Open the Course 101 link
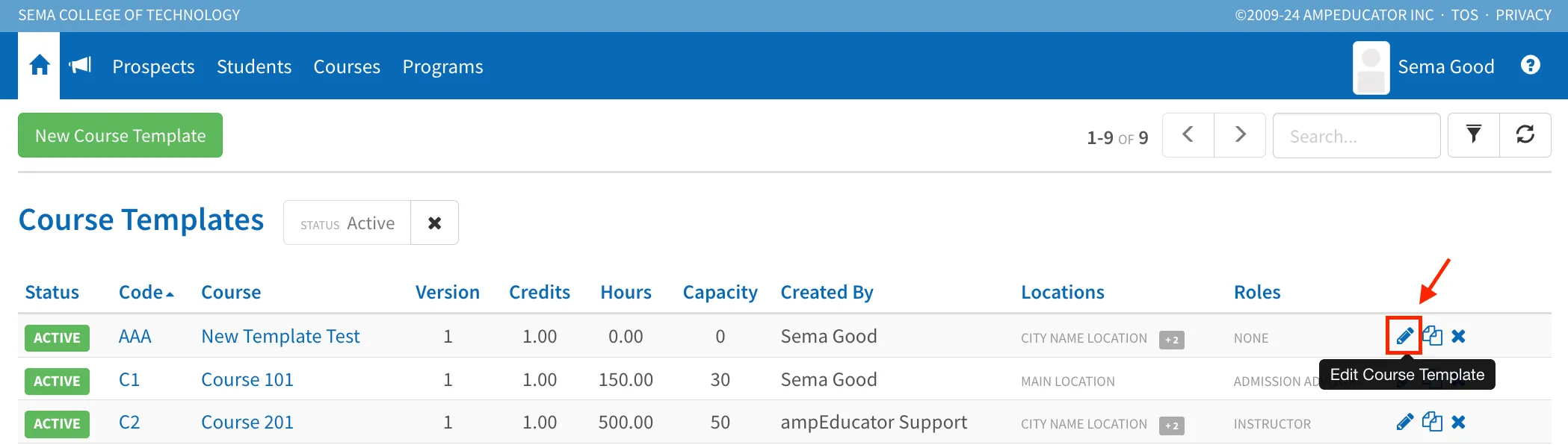 click(x=247, y=379)
